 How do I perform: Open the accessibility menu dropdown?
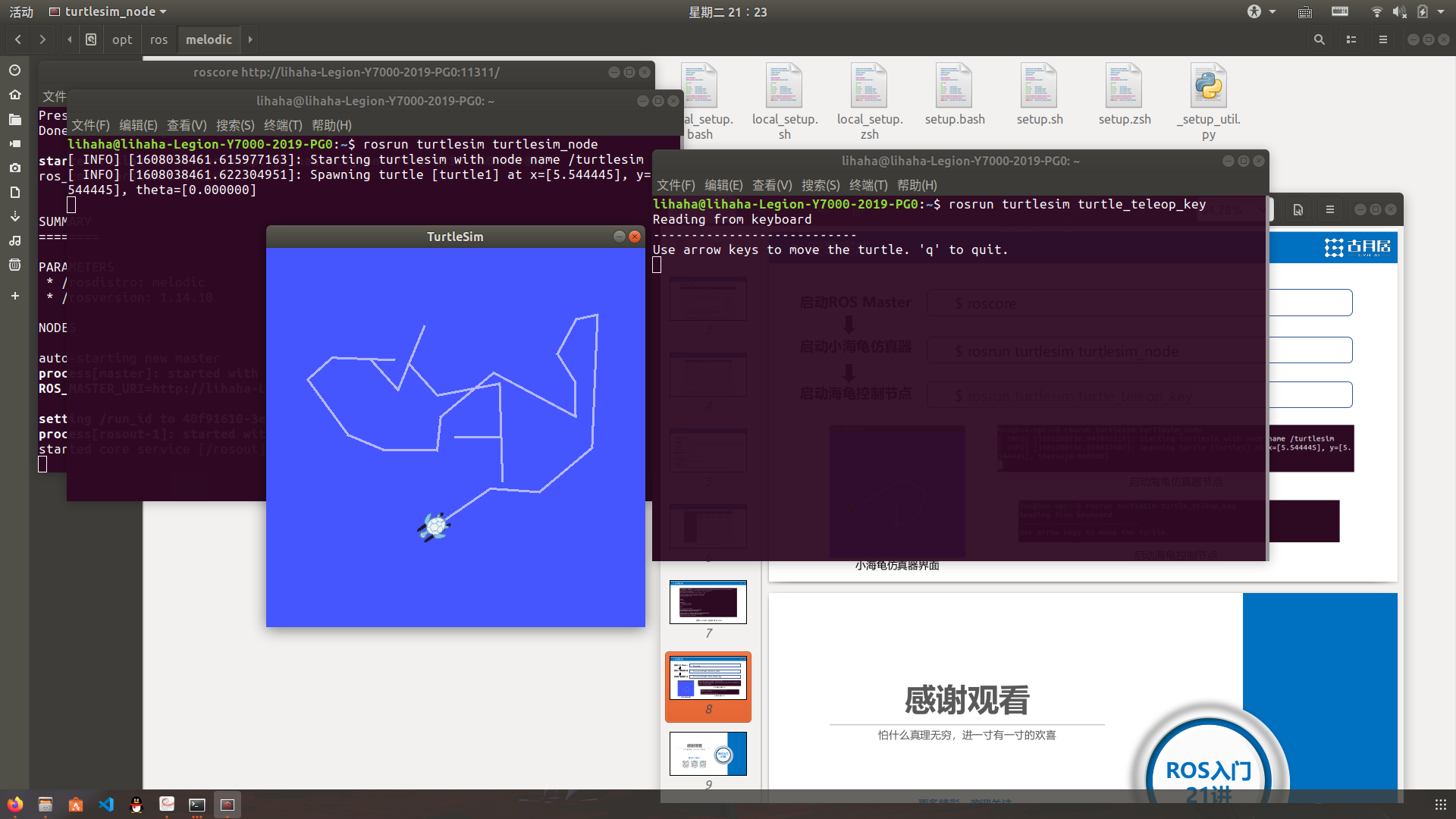1261,11
